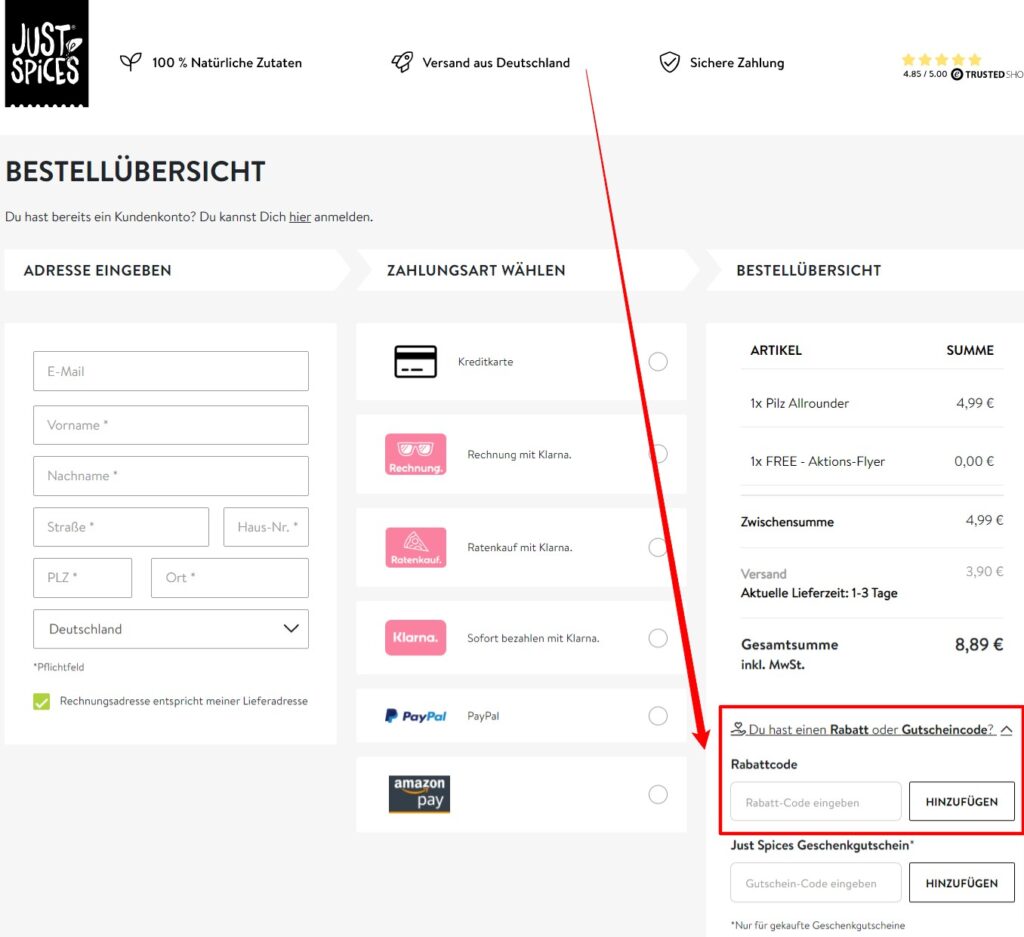1024x937 pixels.
Task: Click the E-Mail input field
Action: [x=171, y=371]
